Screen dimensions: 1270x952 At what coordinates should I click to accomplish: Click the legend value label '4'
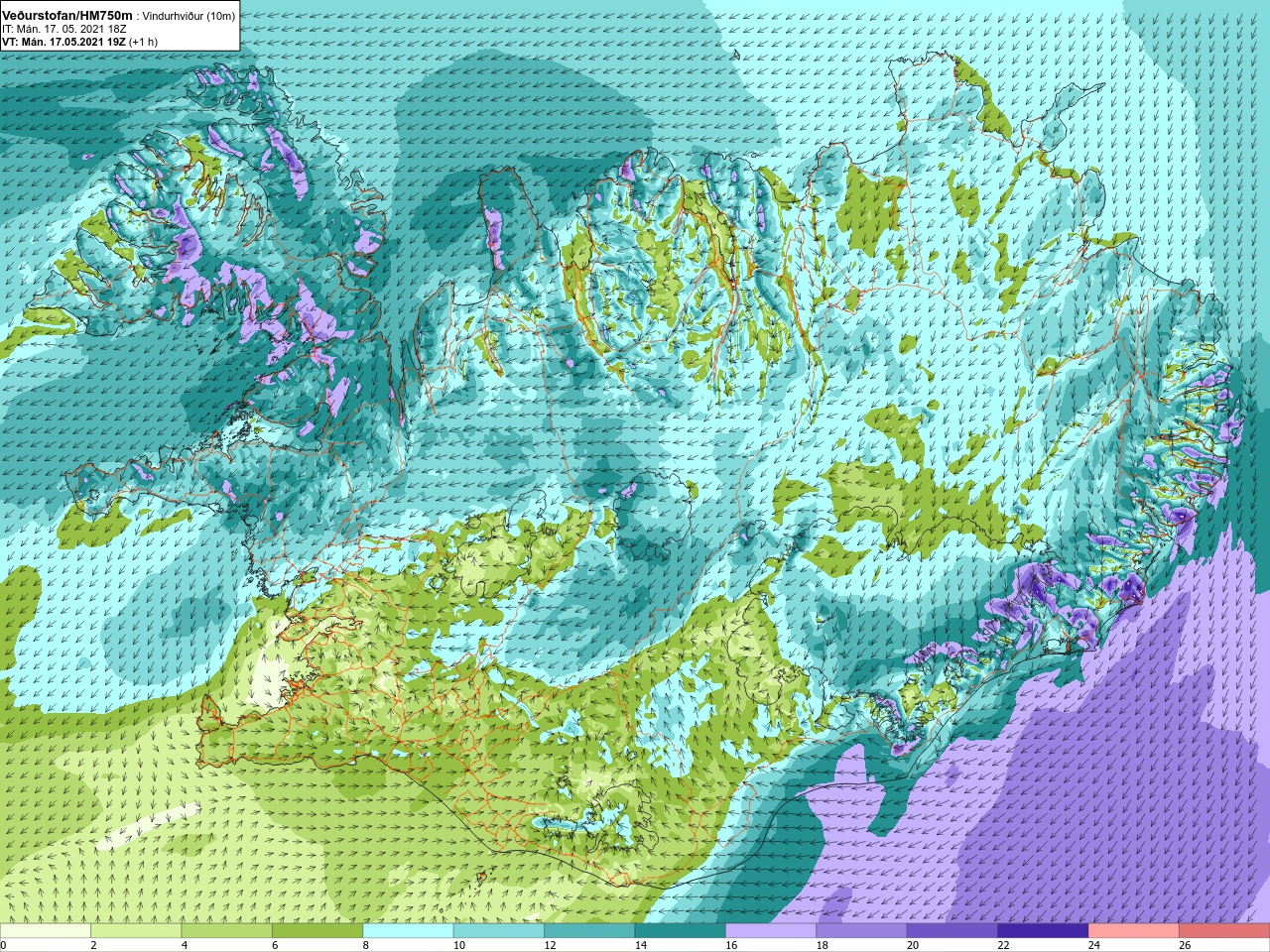(185, 945)
